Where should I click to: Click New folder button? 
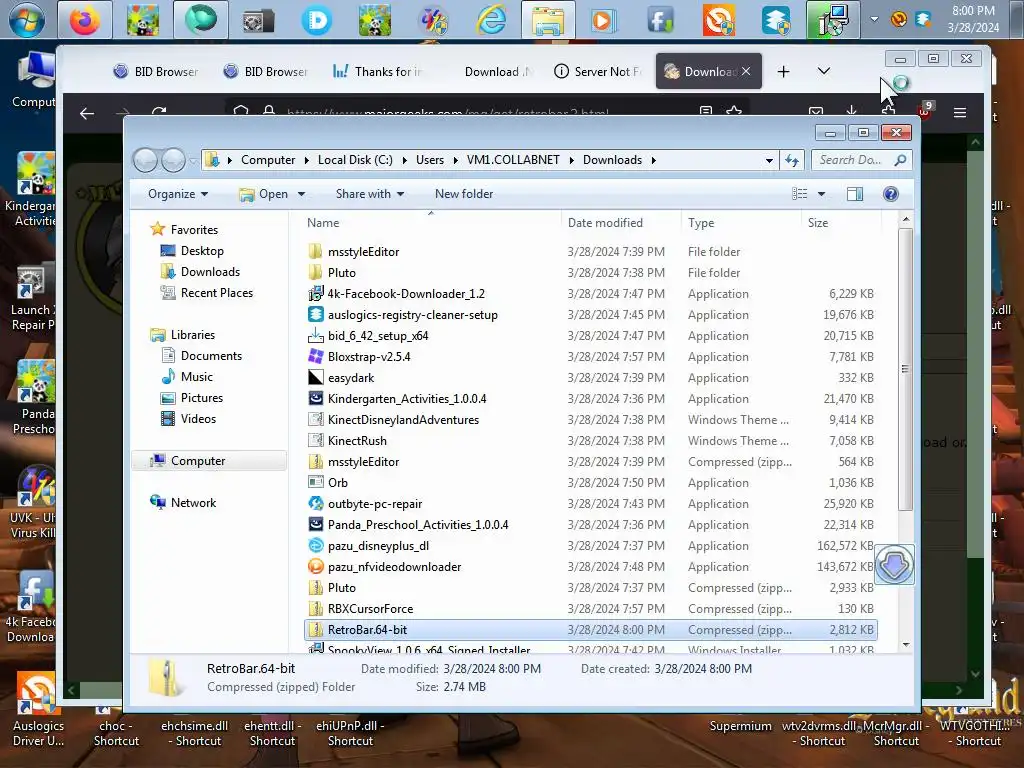point(464,194)
